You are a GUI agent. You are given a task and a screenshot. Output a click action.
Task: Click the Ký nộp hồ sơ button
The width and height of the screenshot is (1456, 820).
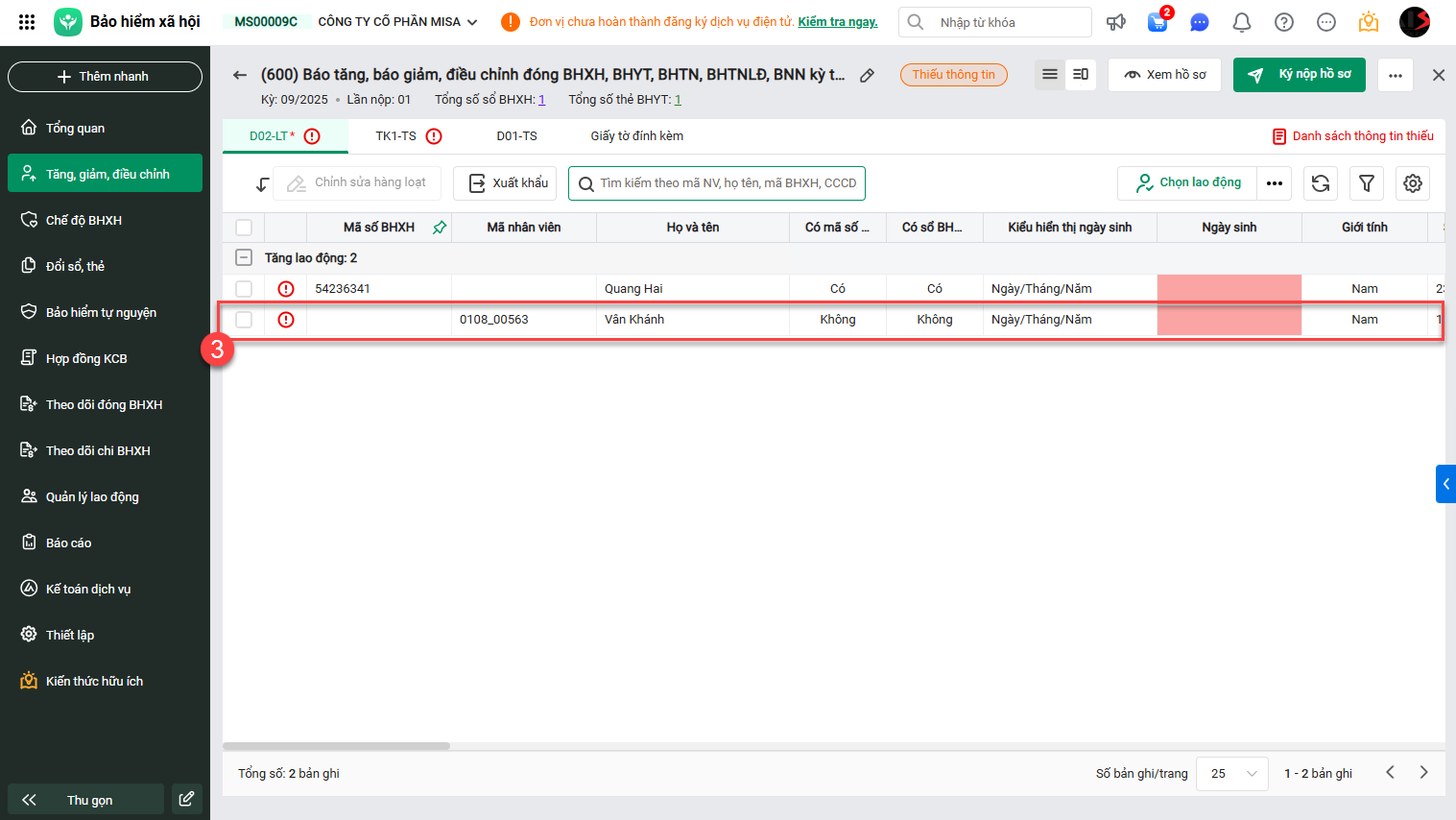pos(1300,75)
